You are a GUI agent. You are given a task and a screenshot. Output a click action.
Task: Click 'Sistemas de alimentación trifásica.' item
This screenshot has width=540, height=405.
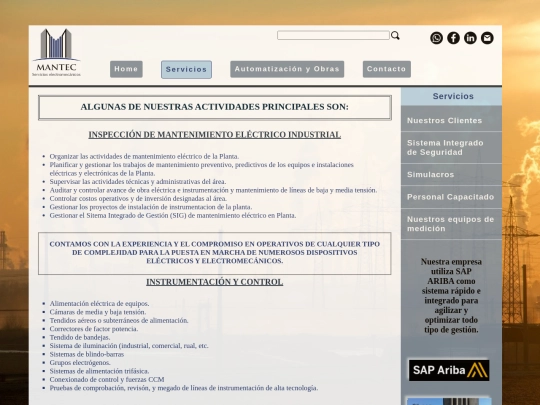99,371
